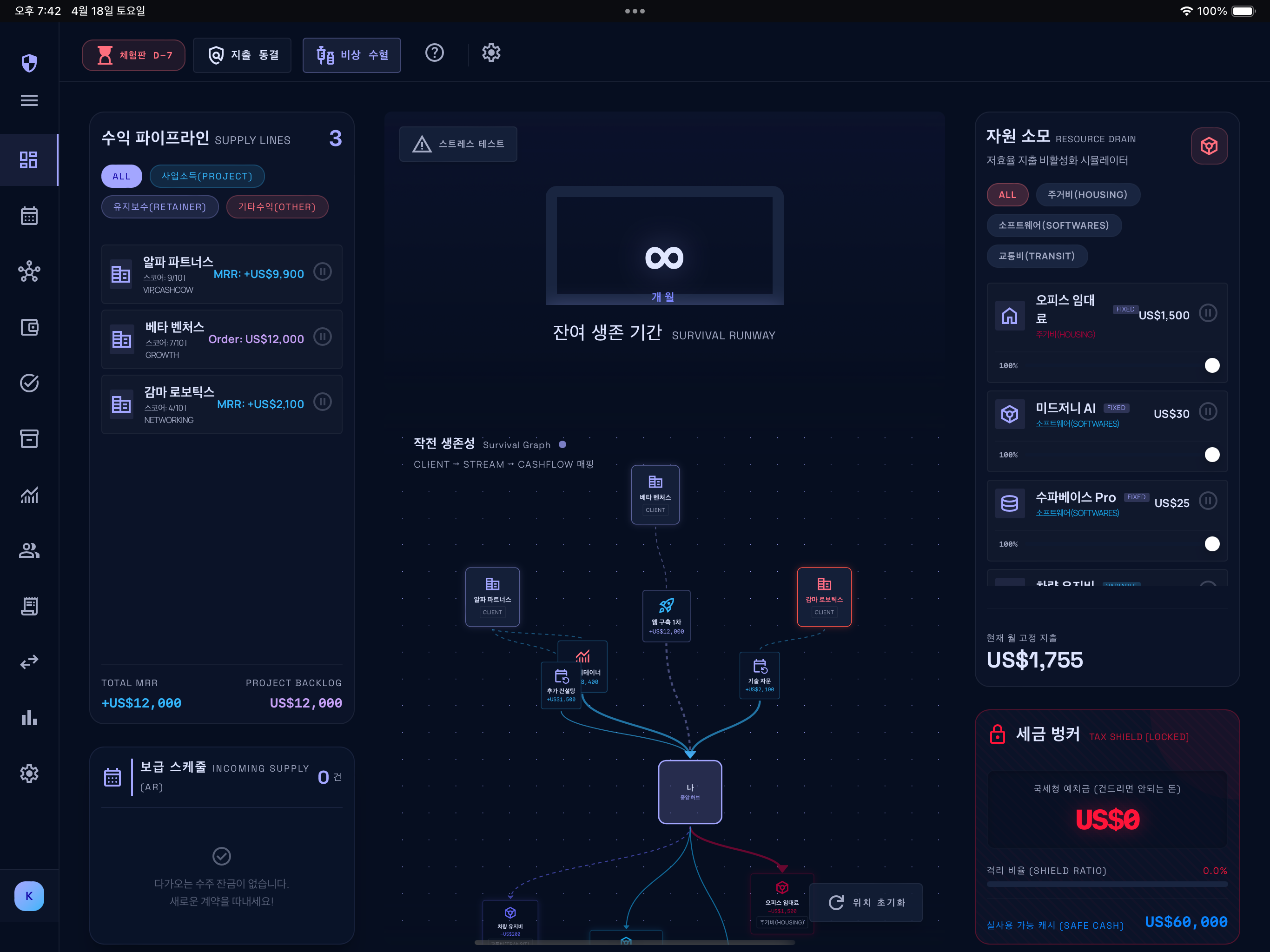Click the red cube icon in Resource Drain
This screenshot has width=1270, height=952.
point(1209,146)
